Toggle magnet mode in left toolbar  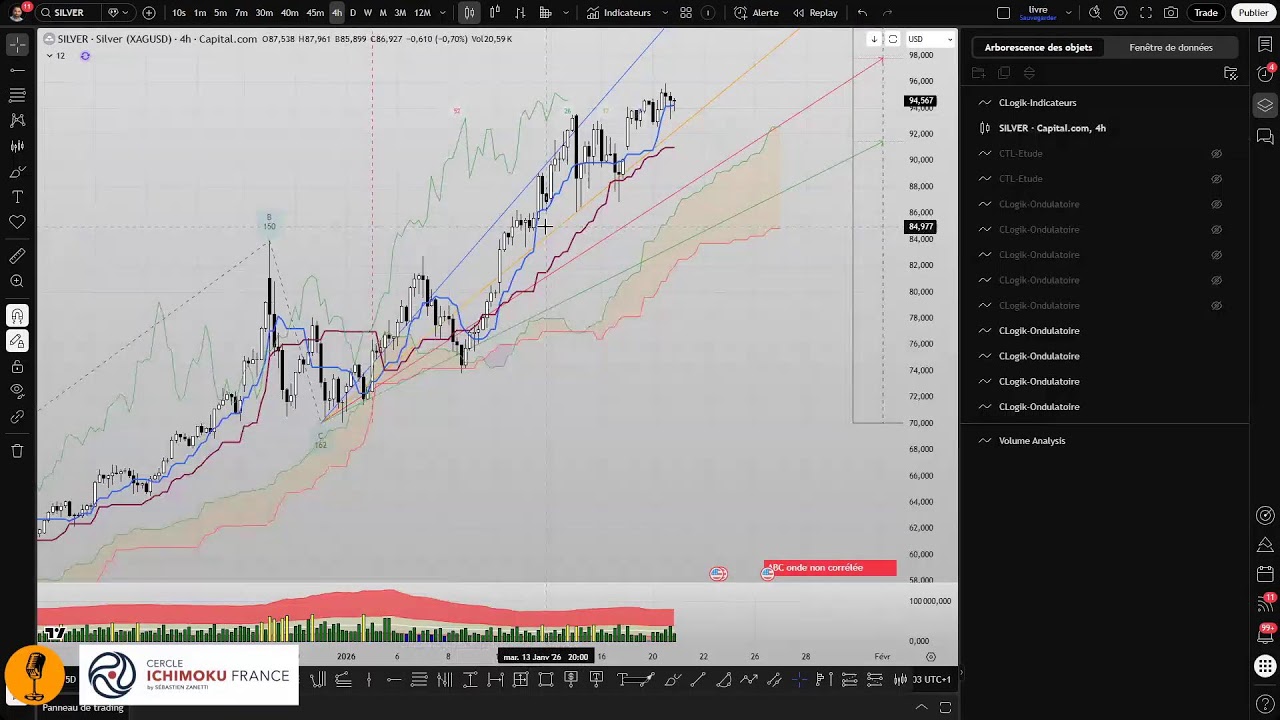[x=17, y=316]
